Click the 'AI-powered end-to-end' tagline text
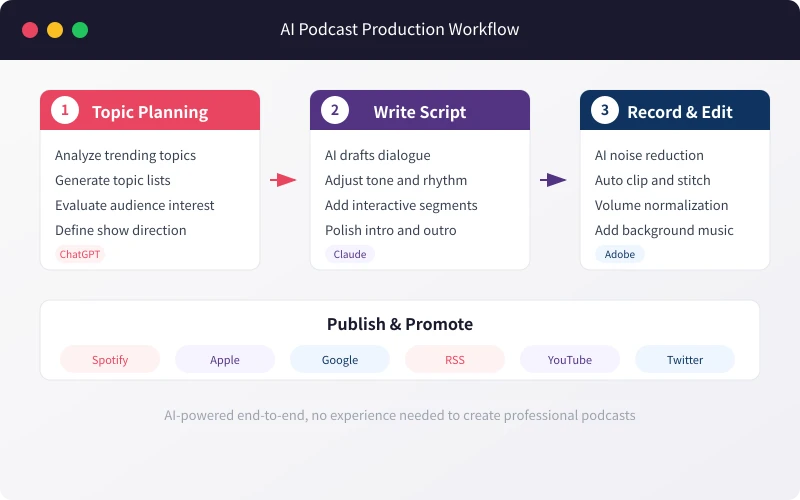This screenshot has width=800, height=500. [x=400, y=415]
